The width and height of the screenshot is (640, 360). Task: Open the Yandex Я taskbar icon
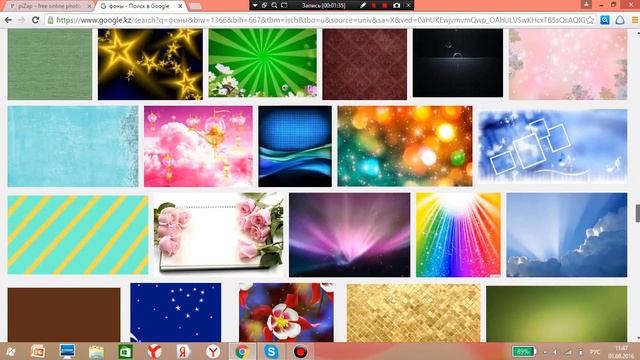(184, 351)
